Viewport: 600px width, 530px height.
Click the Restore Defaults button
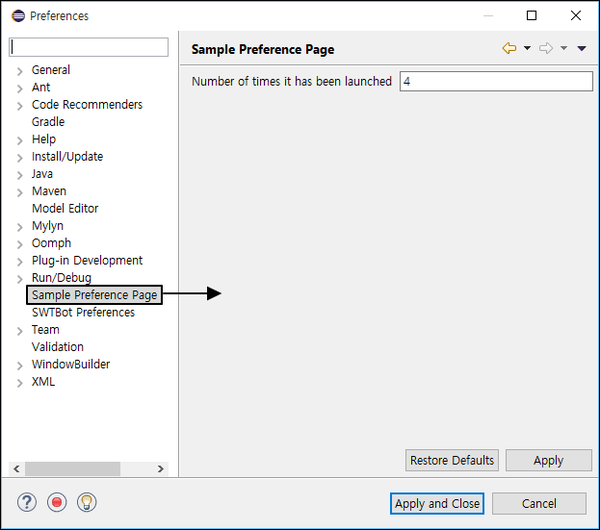(452, 460)
